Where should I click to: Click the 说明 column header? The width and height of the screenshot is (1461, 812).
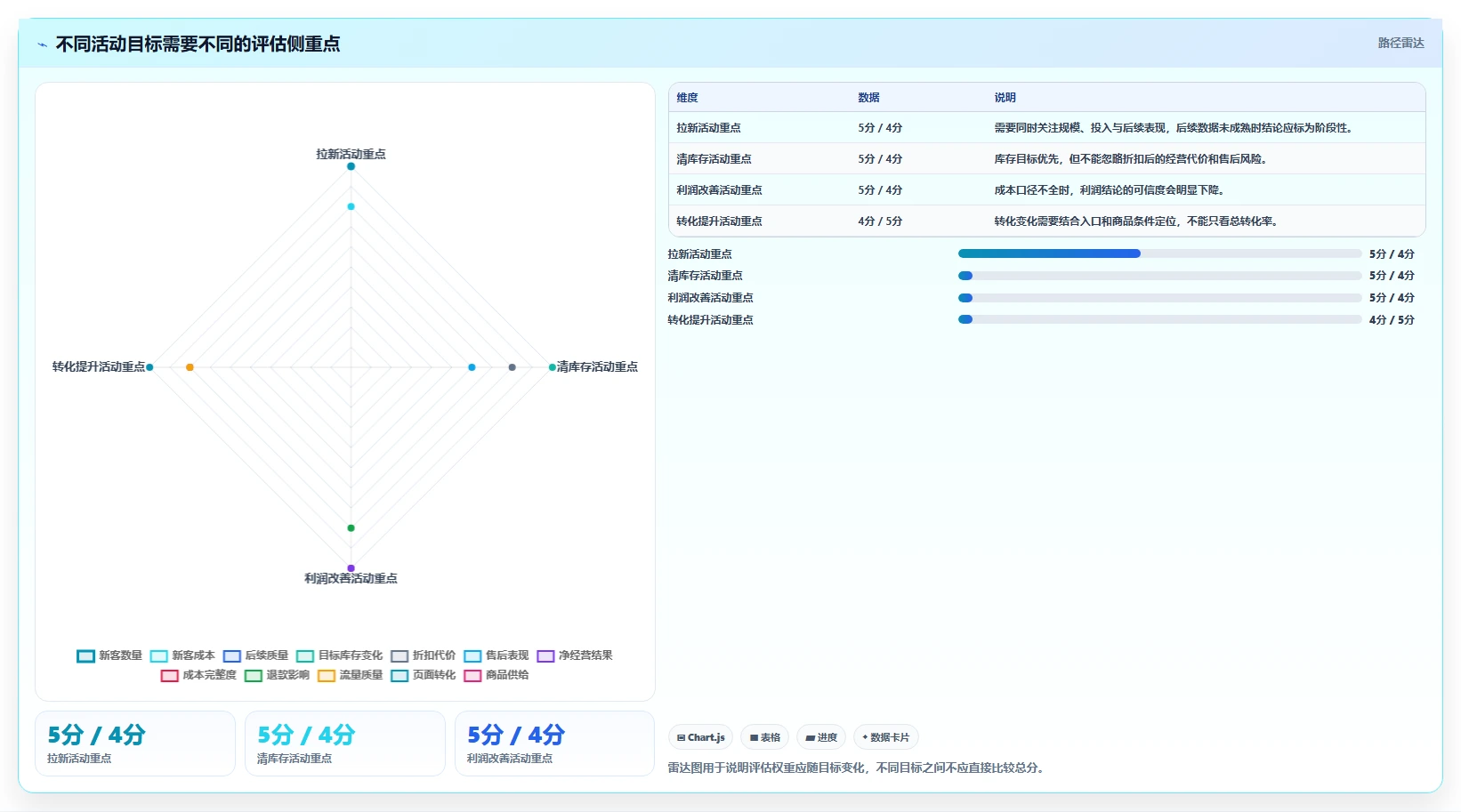[1005, 98]
